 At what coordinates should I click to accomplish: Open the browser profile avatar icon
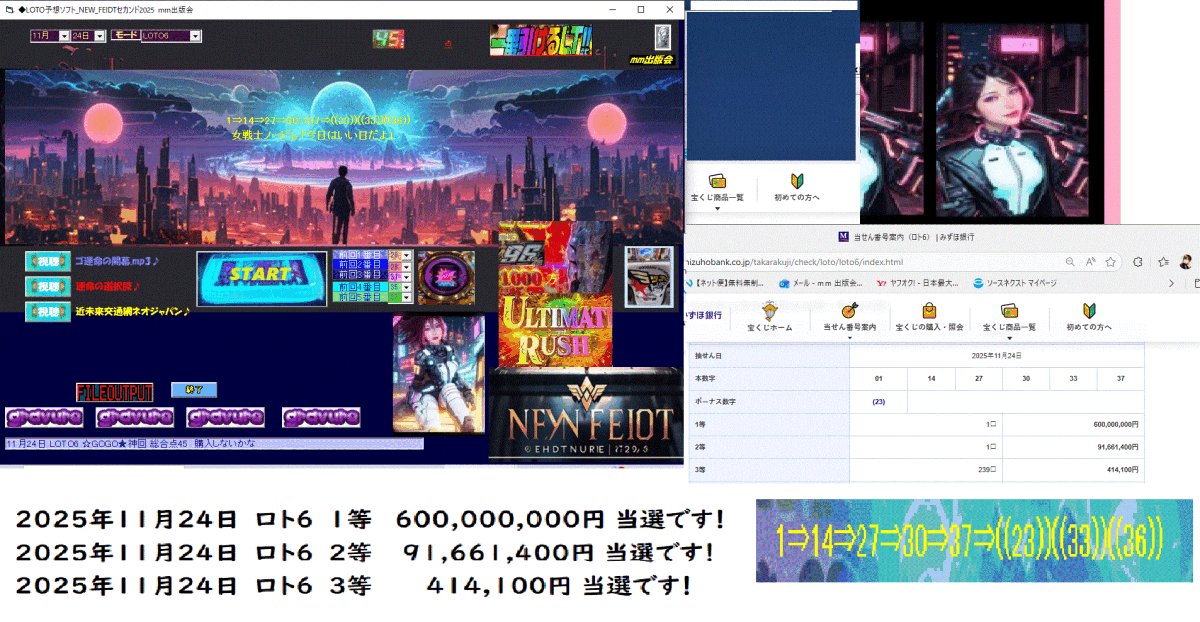[1186, 262]
